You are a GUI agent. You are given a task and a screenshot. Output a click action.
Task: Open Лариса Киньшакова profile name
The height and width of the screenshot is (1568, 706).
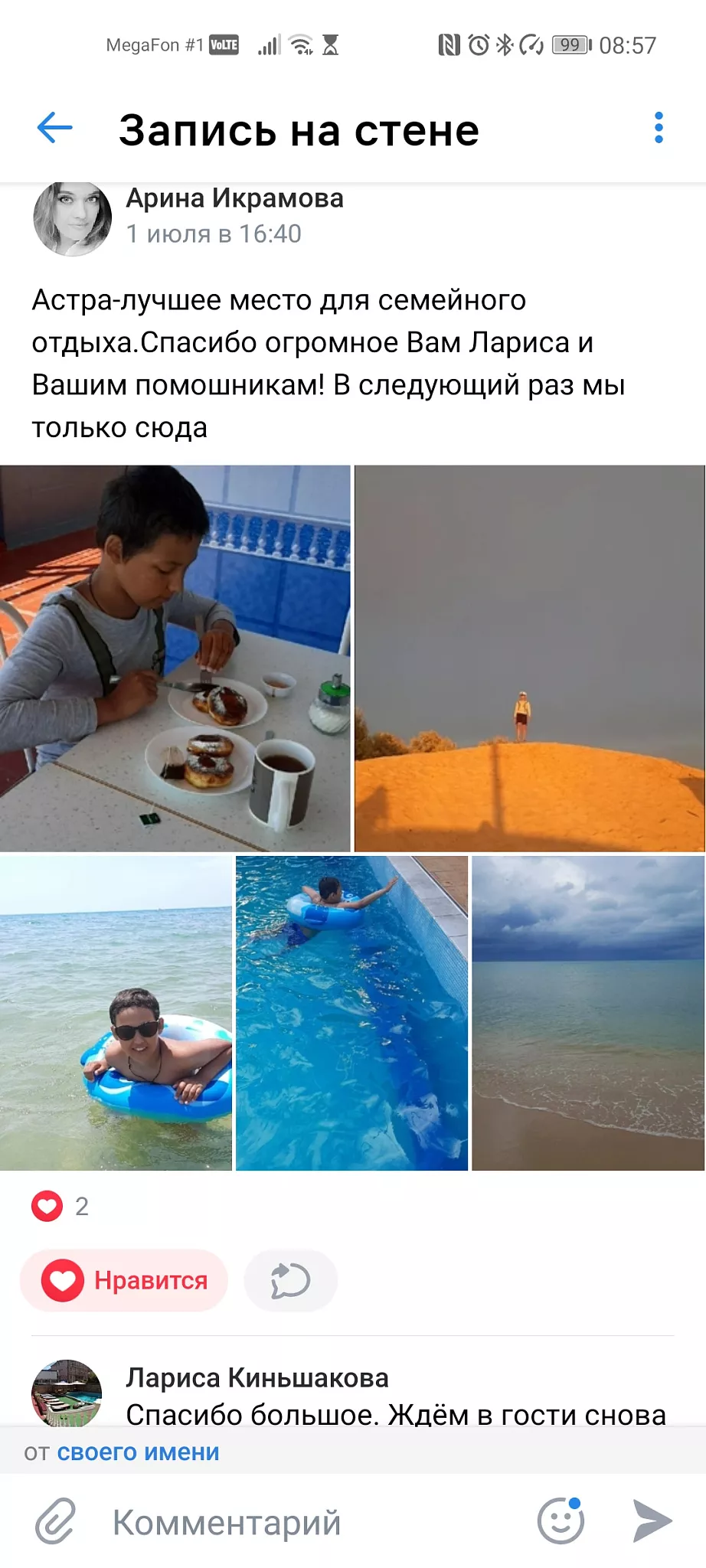click(257, 1378)
